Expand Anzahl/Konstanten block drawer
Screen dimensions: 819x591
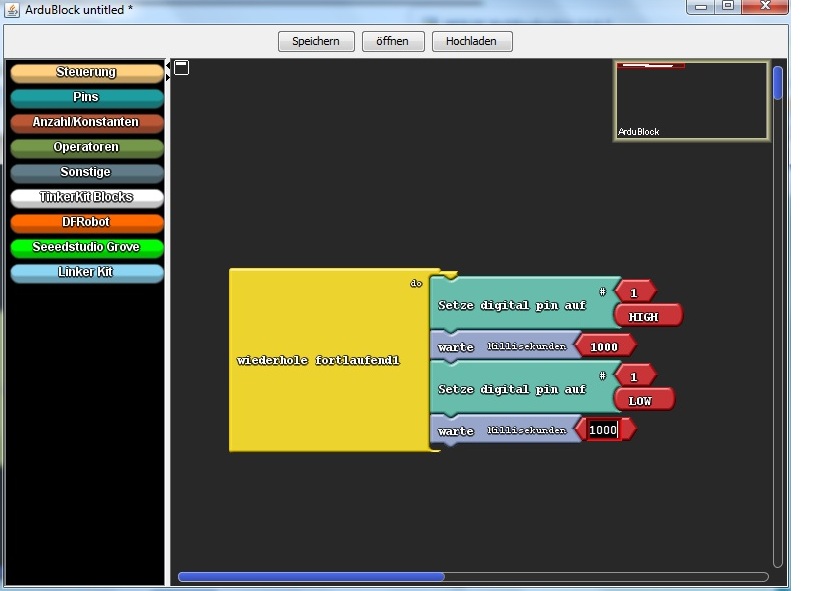(x=86, y=122)
